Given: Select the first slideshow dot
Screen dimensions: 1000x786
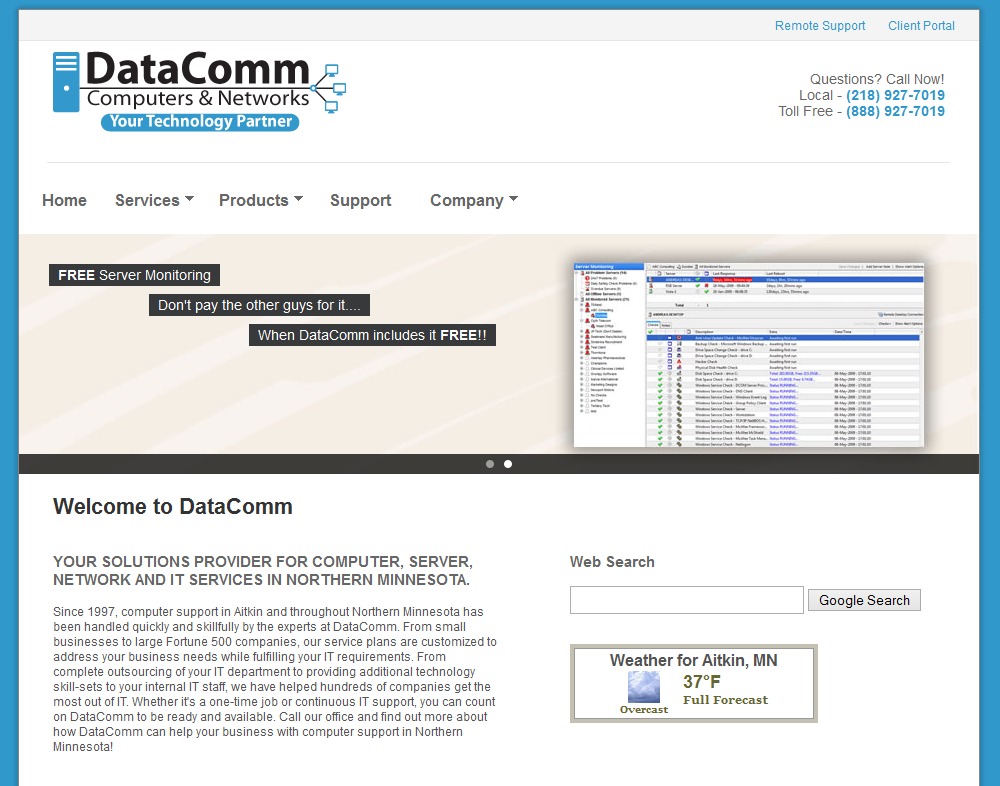Looking at the screenshot, I should 490,464.
